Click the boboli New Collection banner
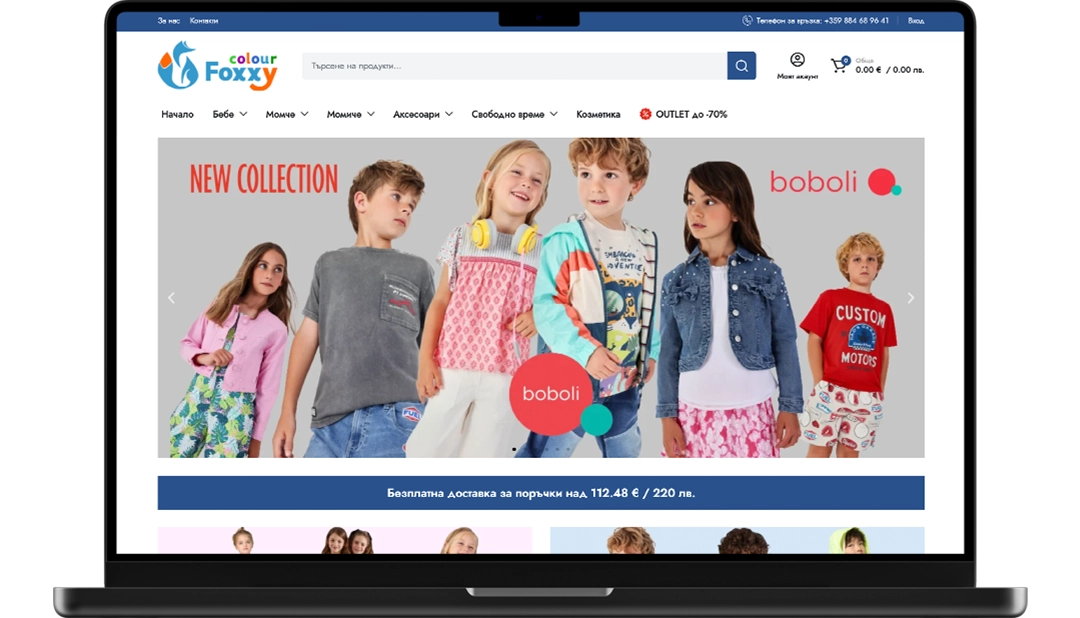 [x=541, y=298]
